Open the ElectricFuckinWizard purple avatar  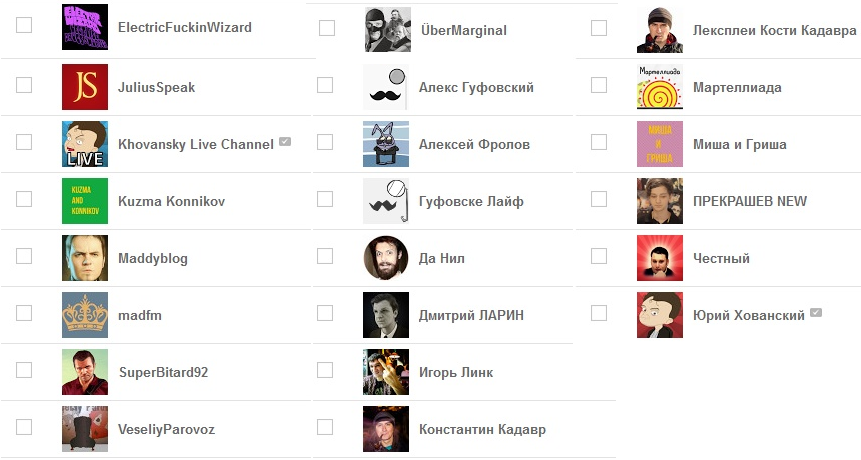click(85, 27)
